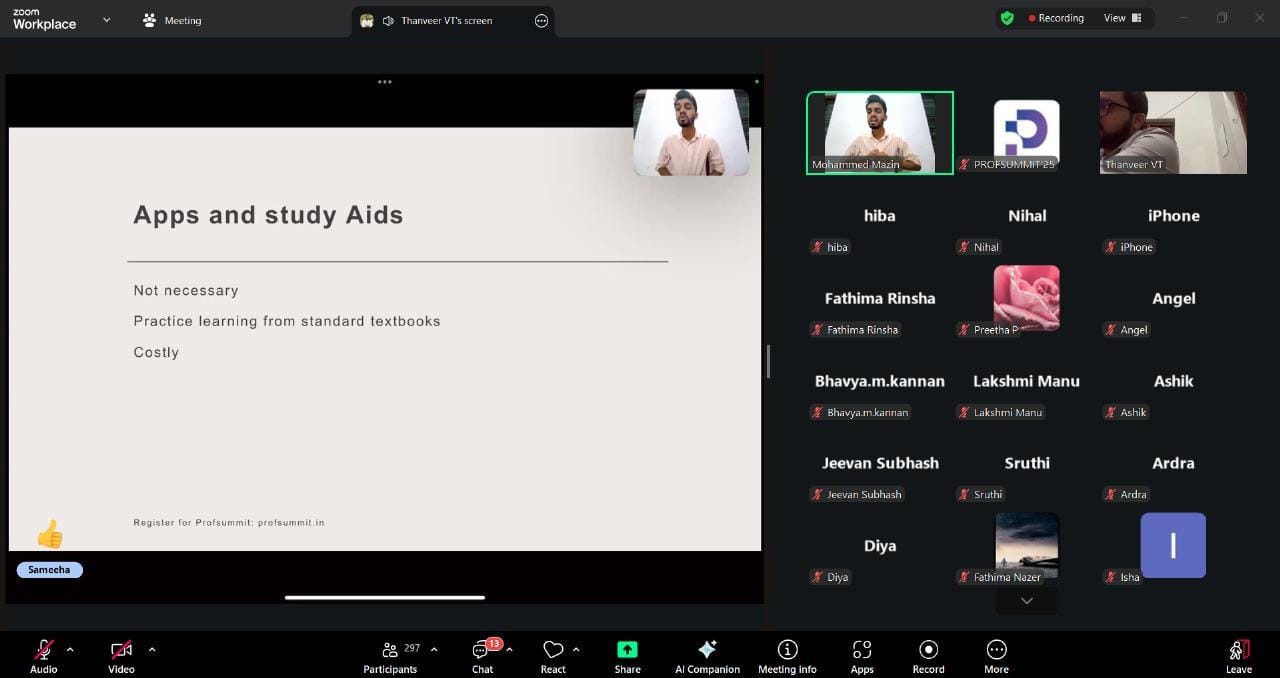This screenshot has width=1280, height=678.
Task: Unmute the microphone with Audio
Action: pos(44,650)
